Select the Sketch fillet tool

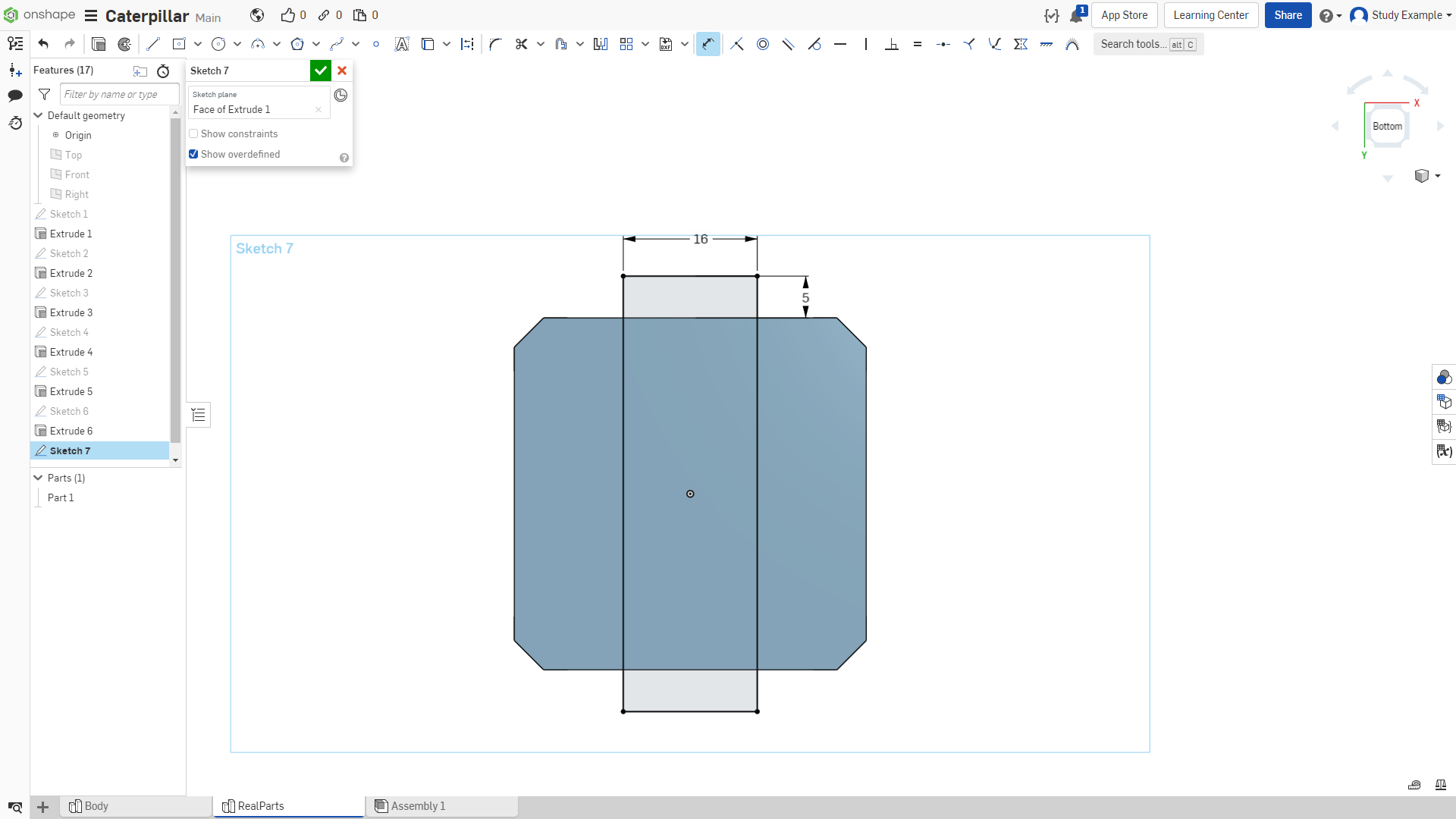[495, 44]
